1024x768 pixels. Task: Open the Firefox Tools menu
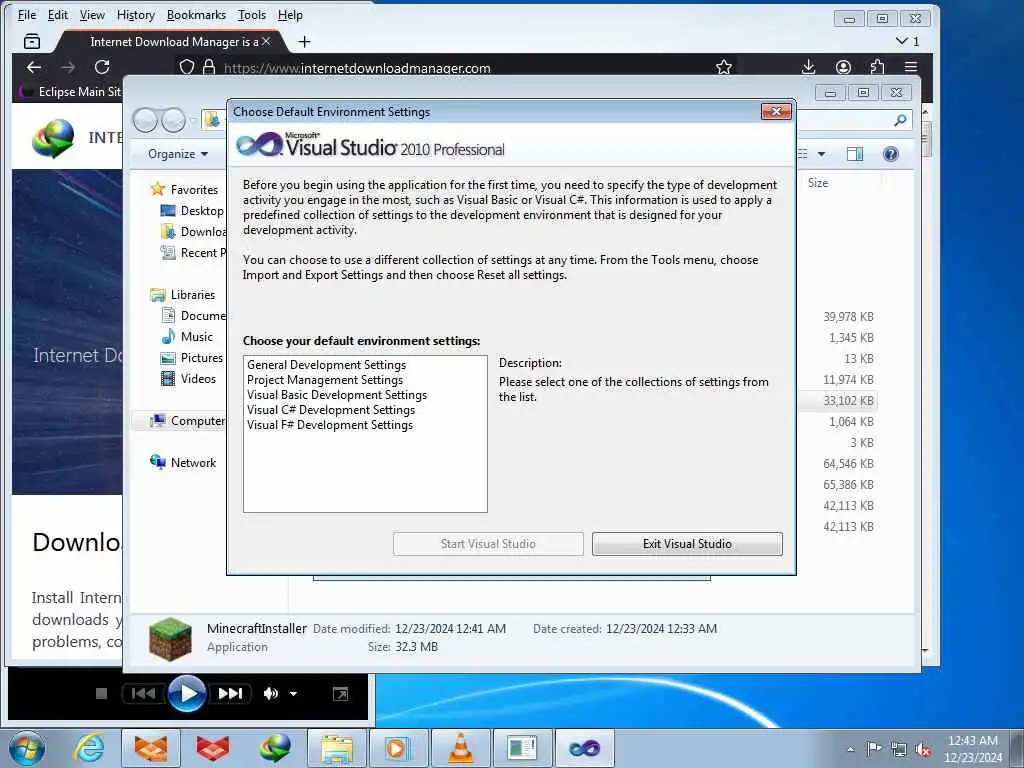click(251, 14)
